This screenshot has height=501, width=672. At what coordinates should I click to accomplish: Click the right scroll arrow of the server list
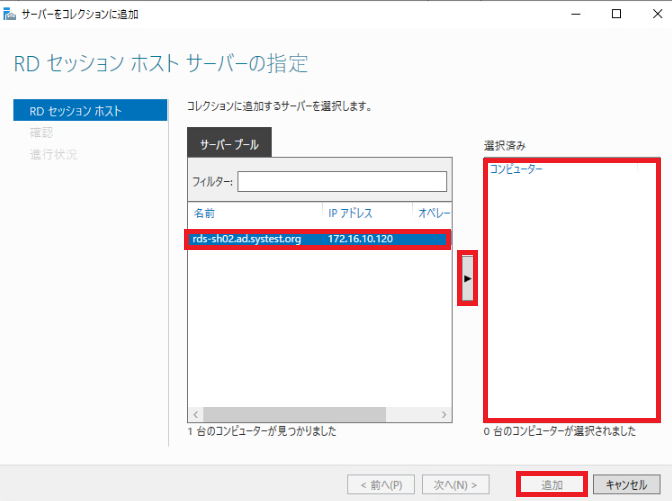point(444,414)
